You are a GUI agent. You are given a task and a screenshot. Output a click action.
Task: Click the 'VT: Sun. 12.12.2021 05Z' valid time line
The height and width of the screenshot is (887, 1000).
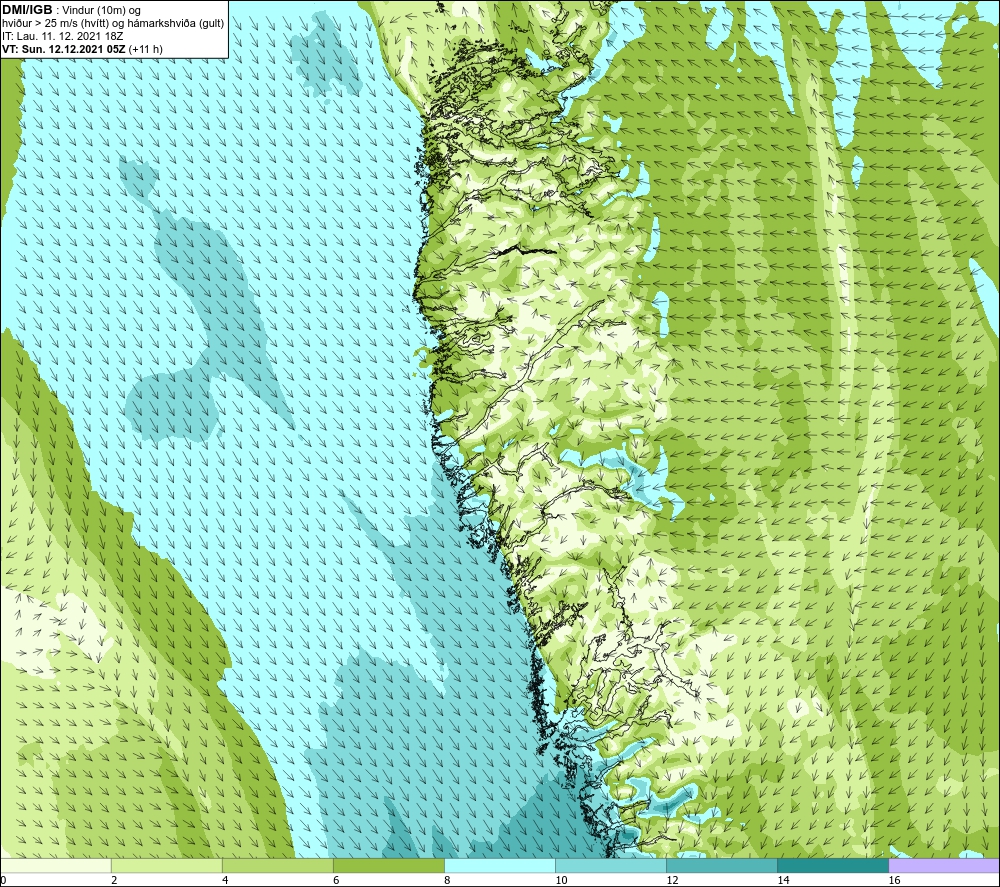pos(82,49)
